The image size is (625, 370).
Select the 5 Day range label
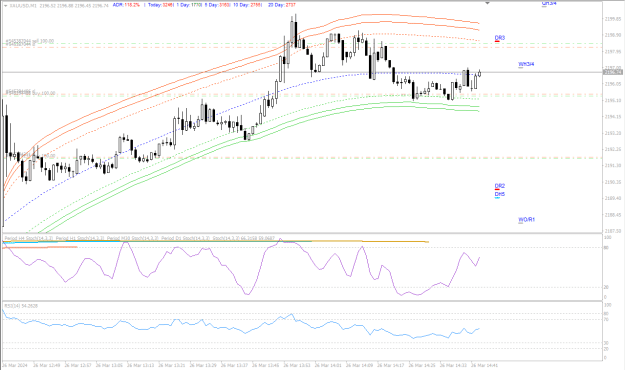[x=217, y=5]
